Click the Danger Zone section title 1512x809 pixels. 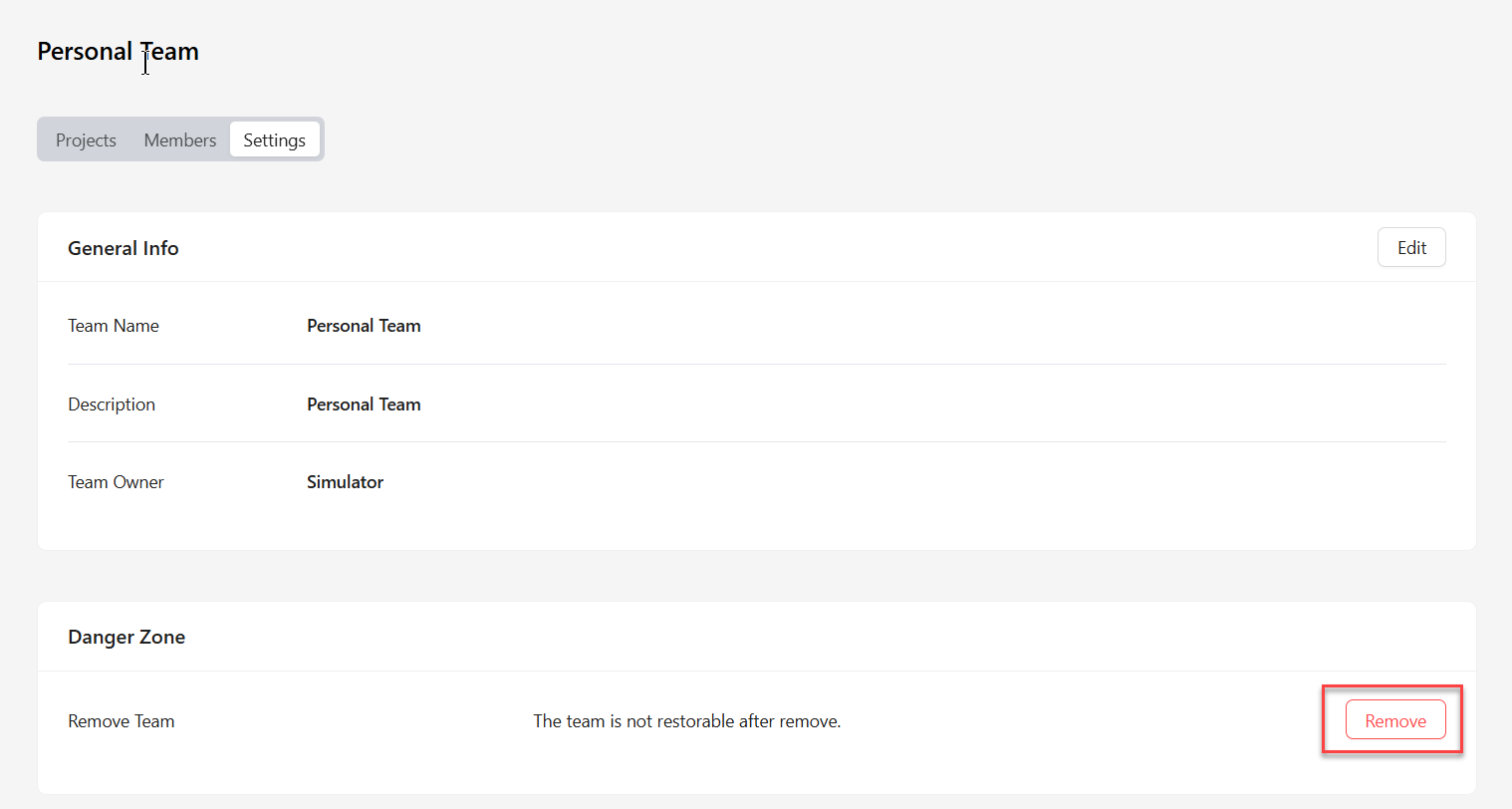point(126,638)
